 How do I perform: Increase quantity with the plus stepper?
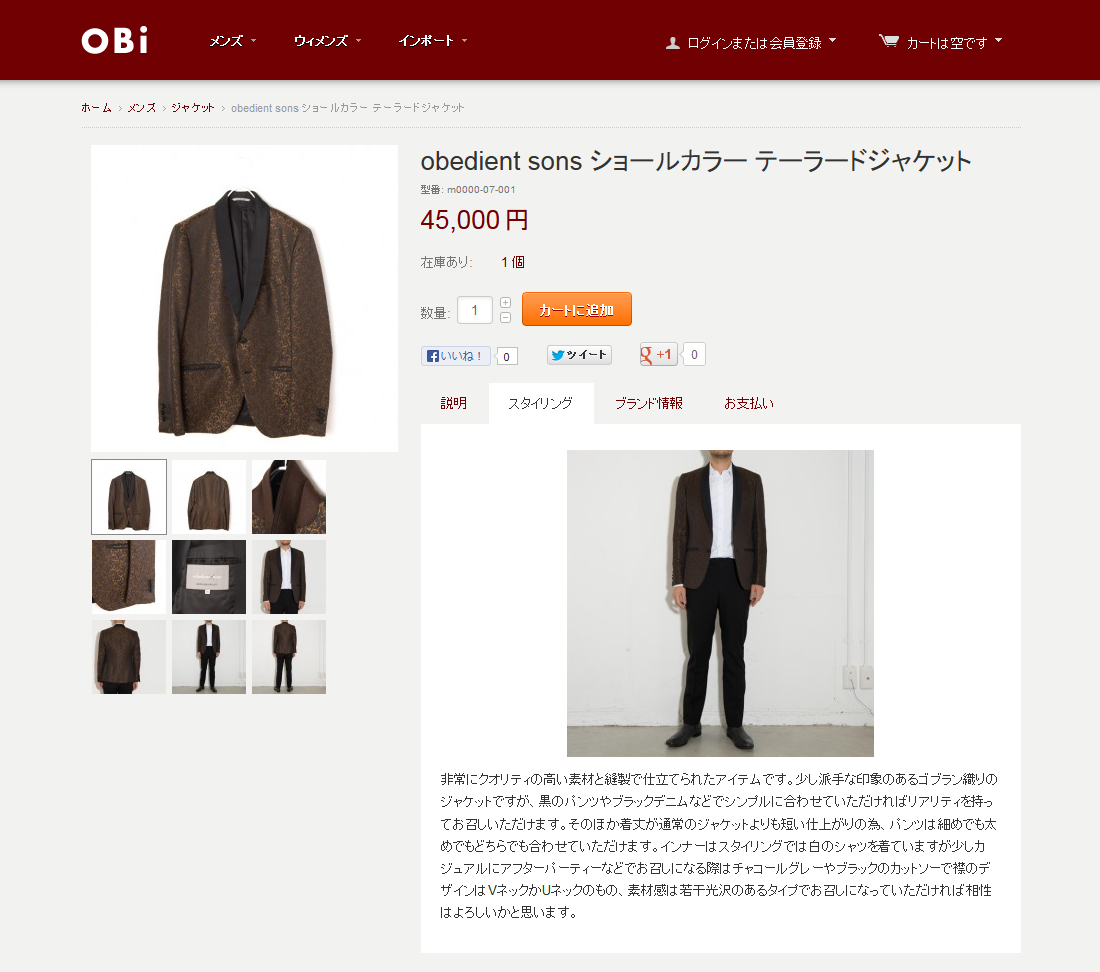(x=505, y=302)
